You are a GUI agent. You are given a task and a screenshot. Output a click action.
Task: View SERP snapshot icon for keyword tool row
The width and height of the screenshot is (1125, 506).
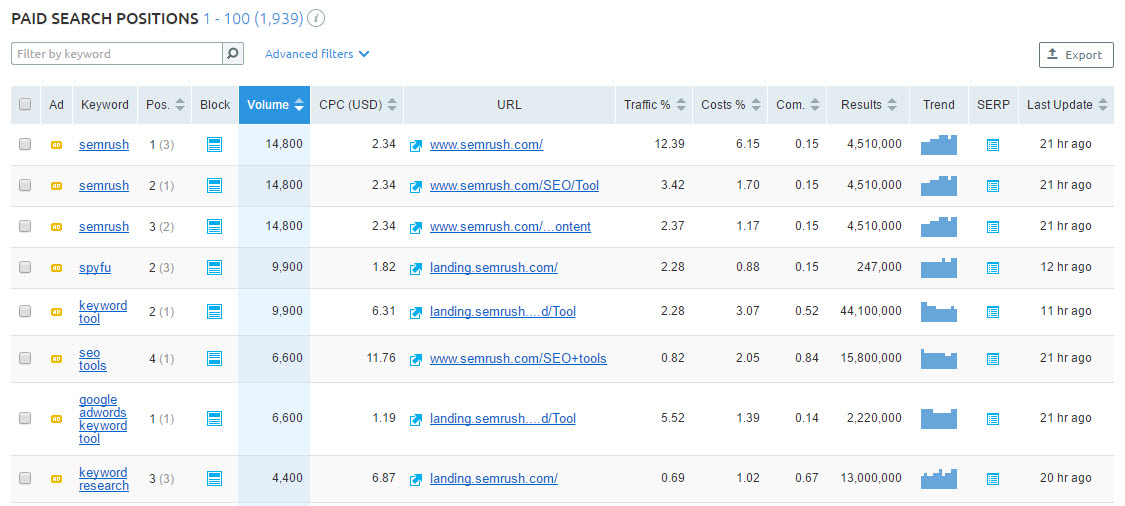pyautogui.click(x=993, y=312)
